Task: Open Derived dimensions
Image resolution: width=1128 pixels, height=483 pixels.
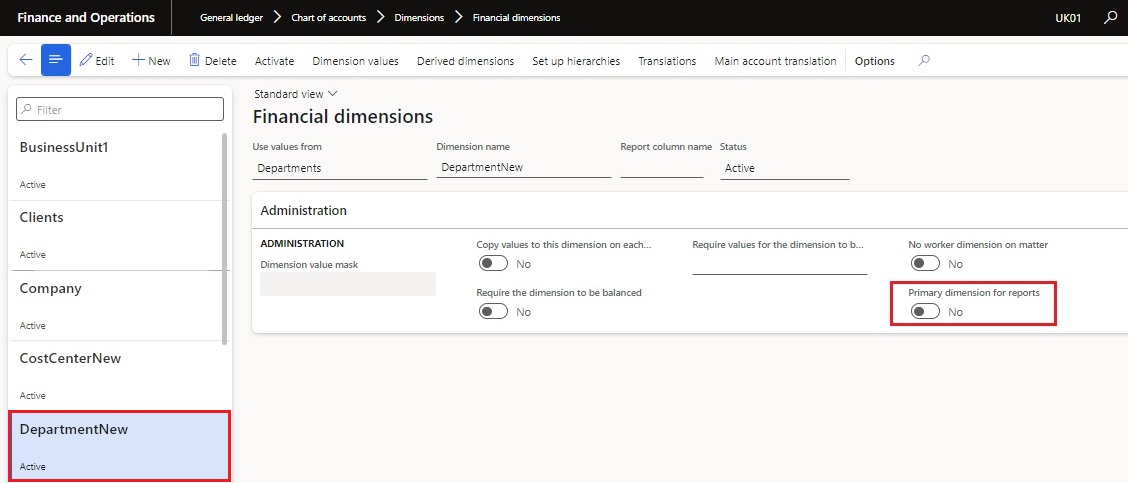Action: 465,61
